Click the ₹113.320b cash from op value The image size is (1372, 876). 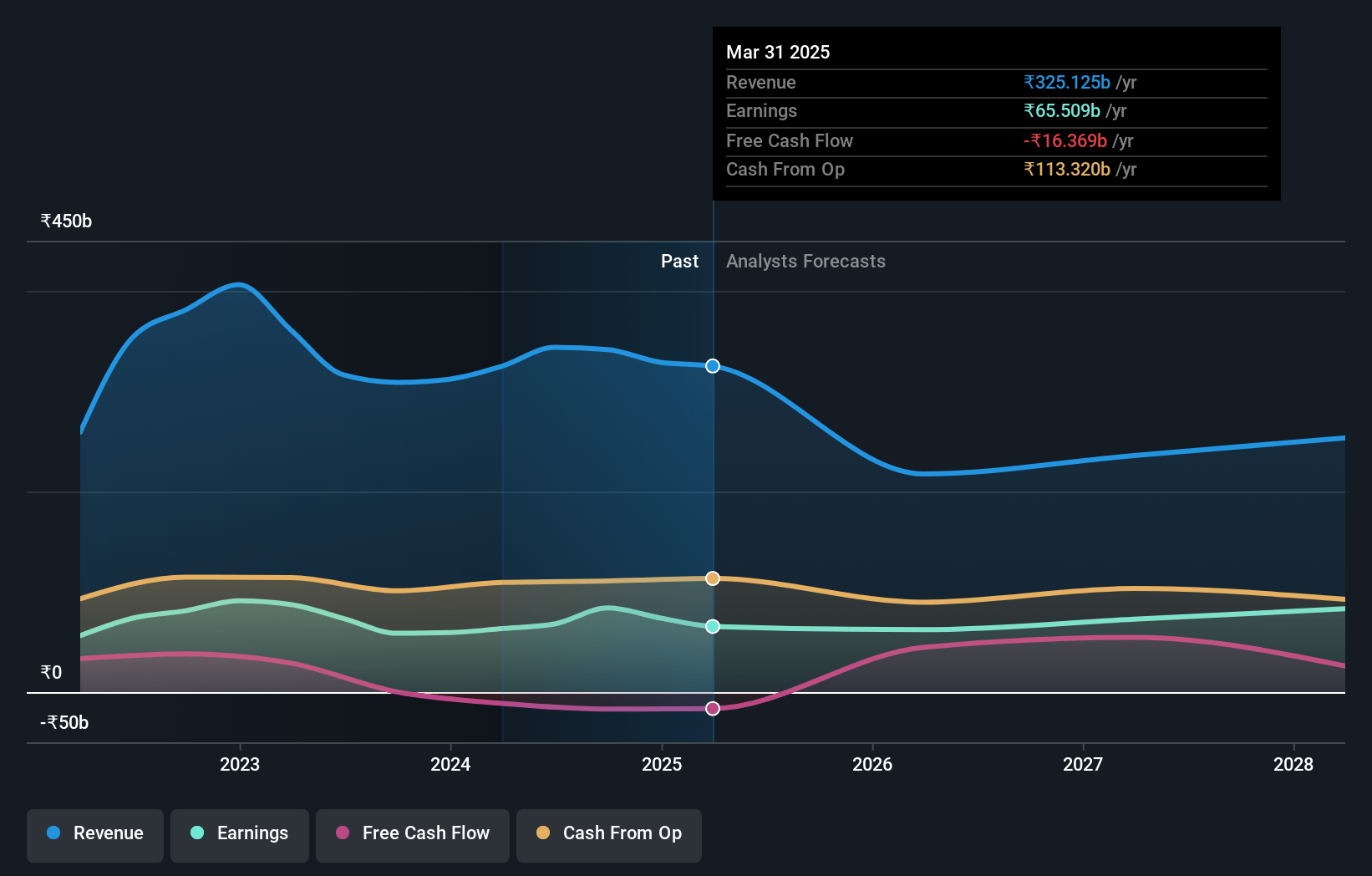click(x=1067, y=170)
